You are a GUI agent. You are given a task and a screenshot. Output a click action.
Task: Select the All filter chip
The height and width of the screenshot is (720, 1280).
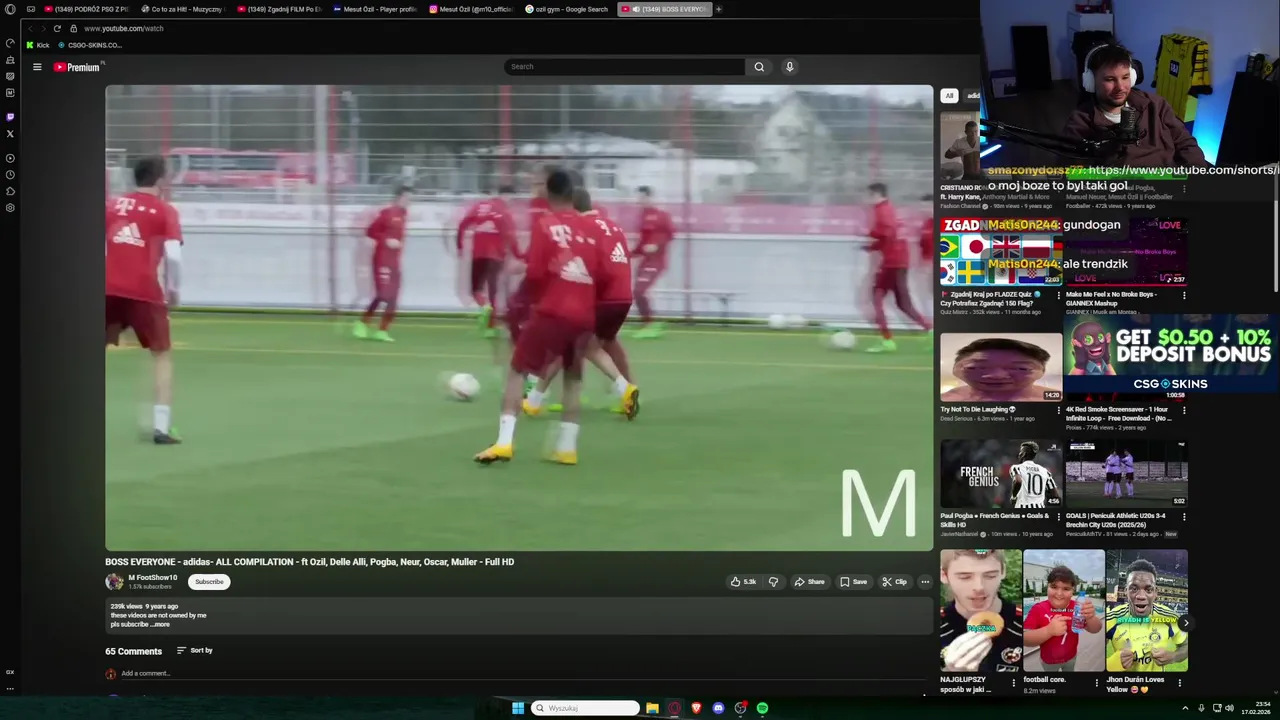pos(949,96)
